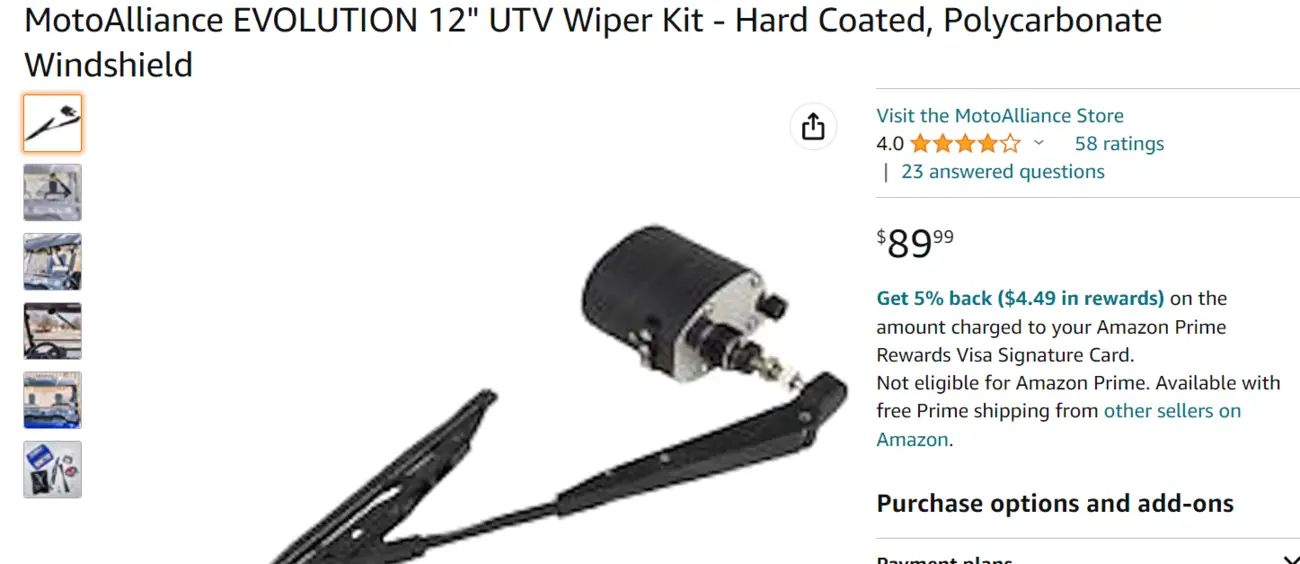Click the product title text
1300x564 pixels.
coord(593,42)
